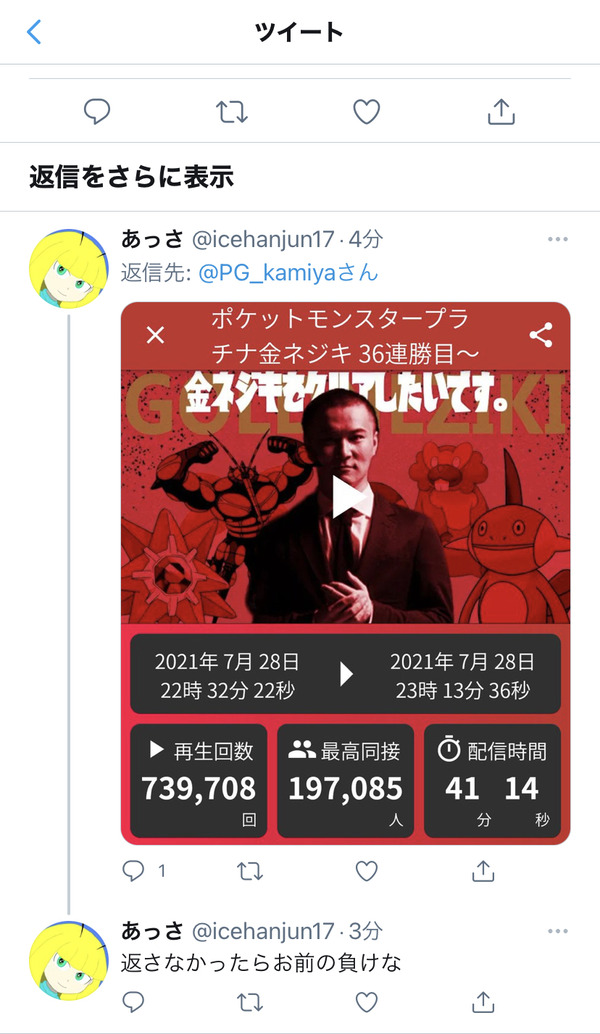Open the reply thread with 1 comment
Screen dimensions: 600x1034
[x=144, y=871]
